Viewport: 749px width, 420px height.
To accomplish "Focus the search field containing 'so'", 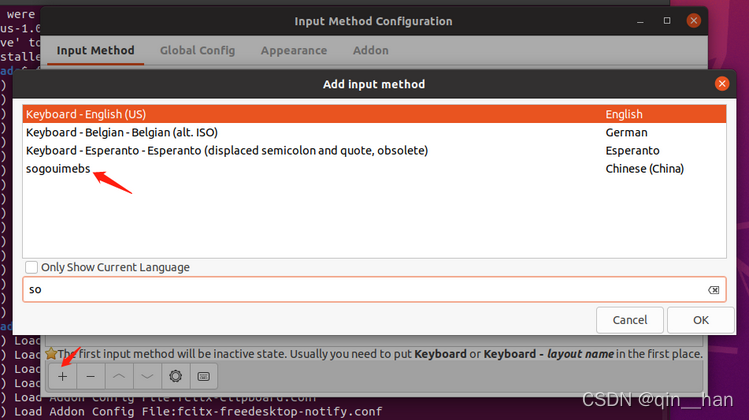I will pyautogui.click(x=374, y=290).
